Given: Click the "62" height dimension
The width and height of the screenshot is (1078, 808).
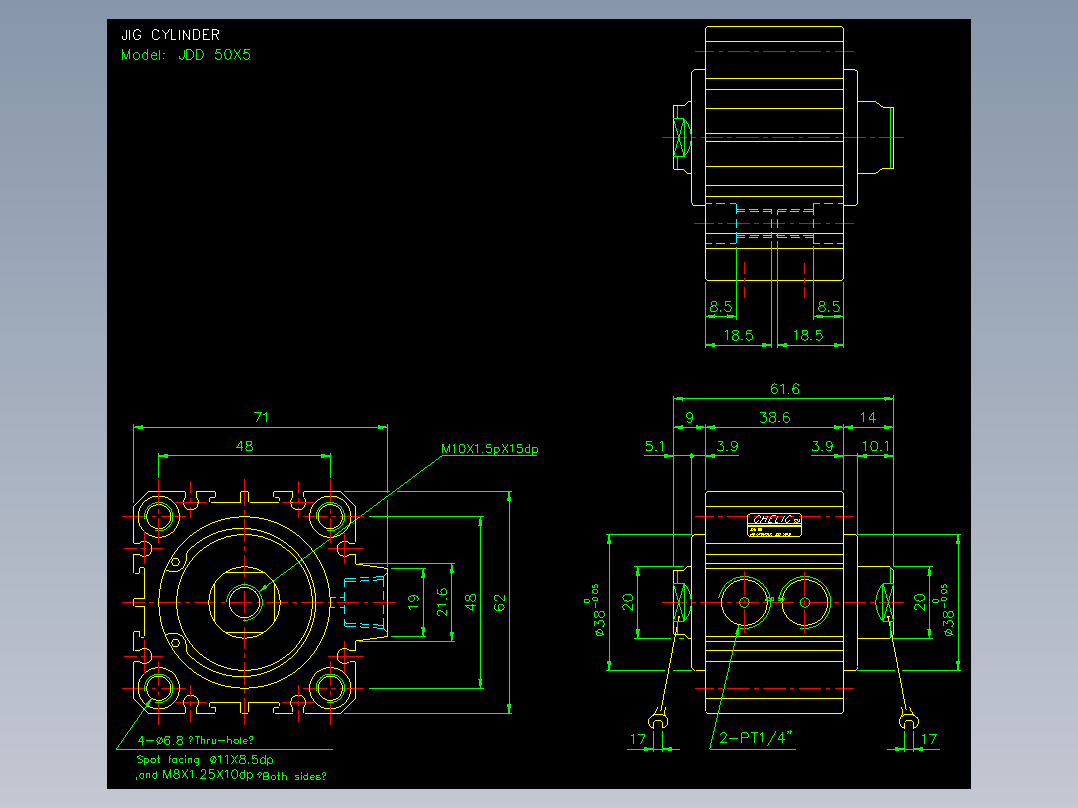Looking at the screenshot, I should click(500, 602).
